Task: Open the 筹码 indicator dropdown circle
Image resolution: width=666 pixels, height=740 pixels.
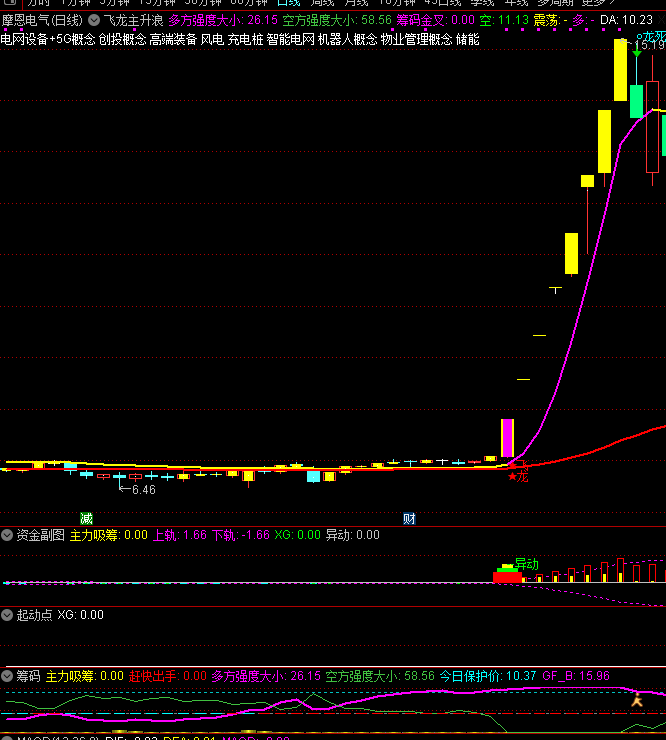Action: tap(7, 676)
